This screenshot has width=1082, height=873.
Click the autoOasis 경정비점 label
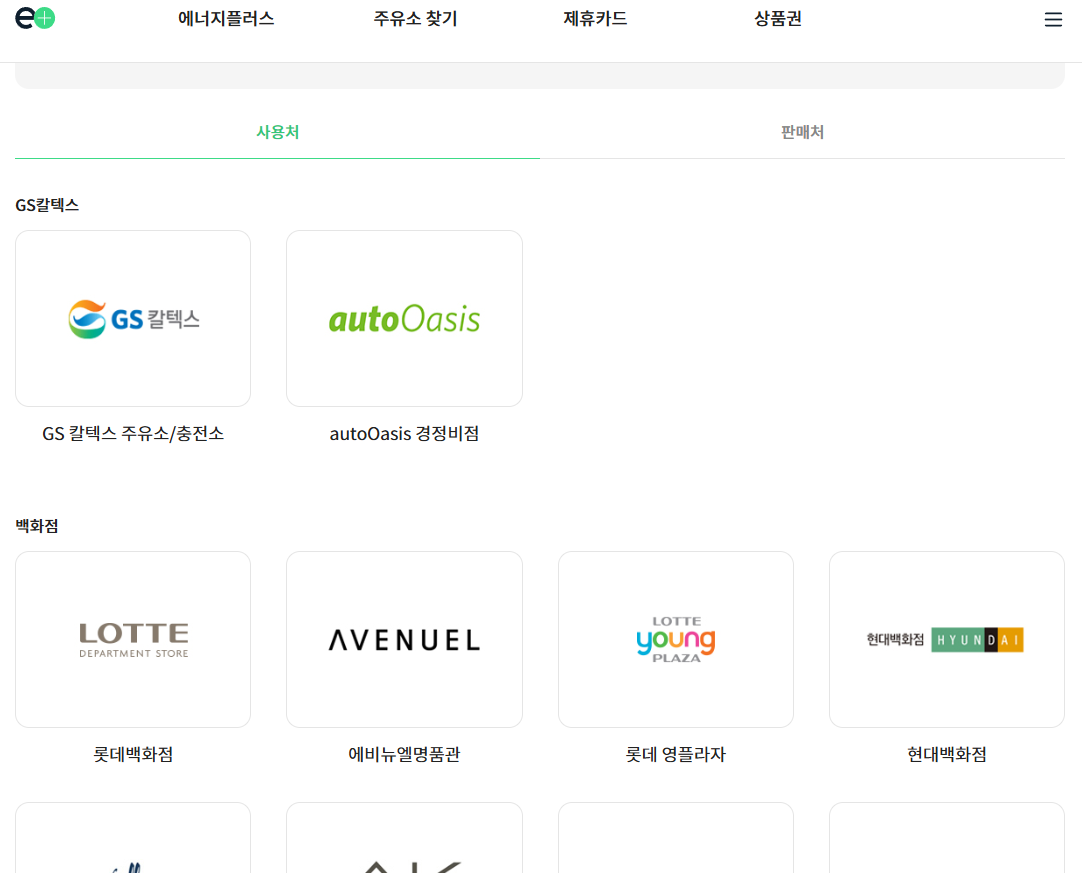pyautogui.click(x=404, y=433)
